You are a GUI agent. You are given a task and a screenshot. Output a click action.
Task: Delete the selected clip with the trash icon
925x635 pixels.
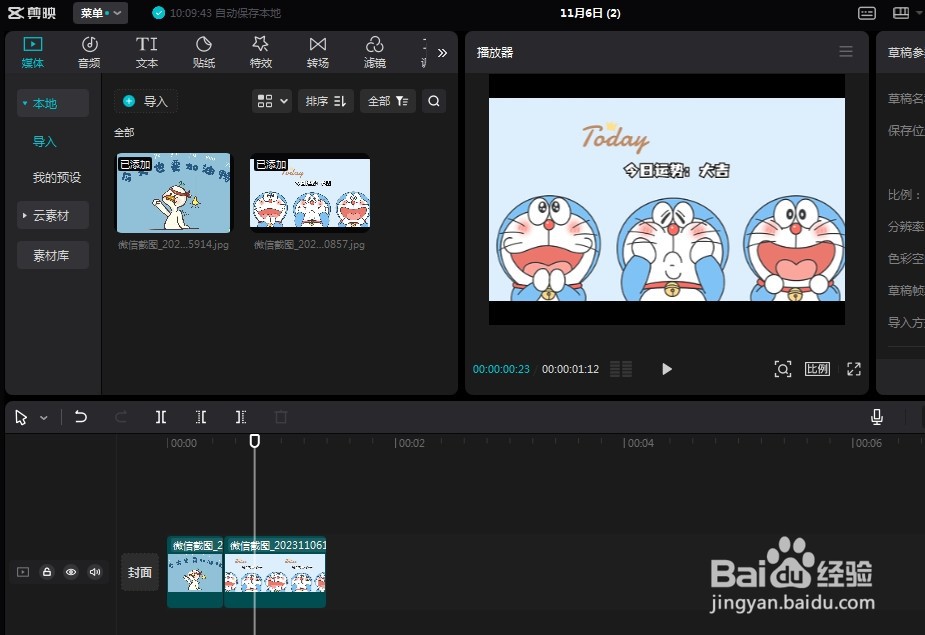281,417
